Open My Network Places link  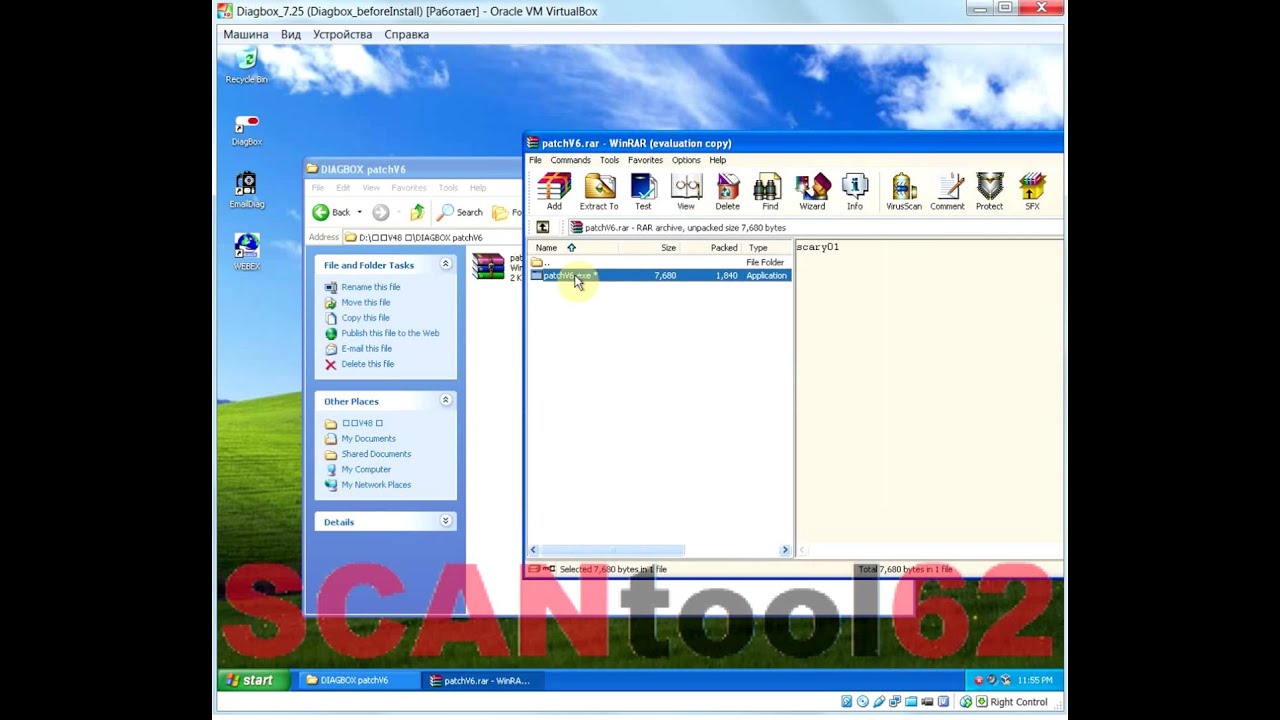376,485
